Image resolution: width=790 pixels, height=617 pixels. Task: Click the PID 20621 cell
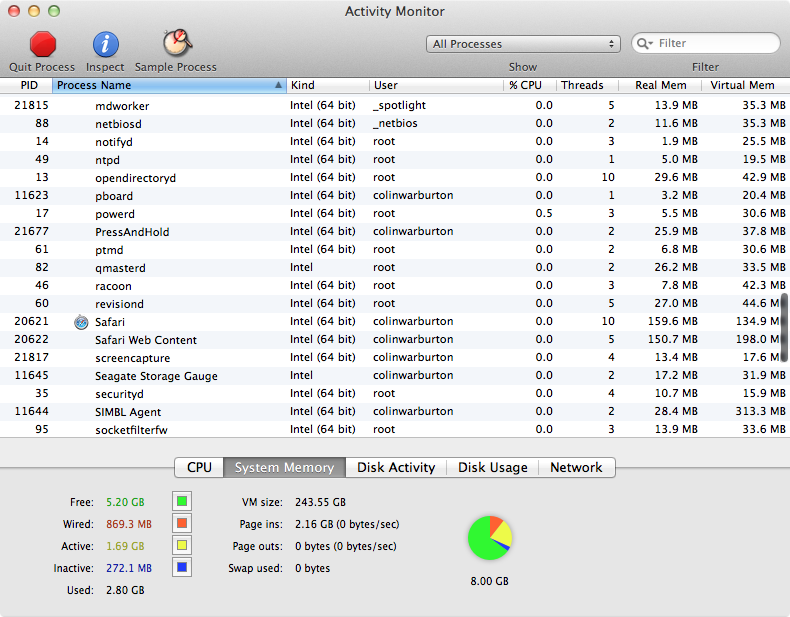pyautogui.click(x=31, y=321)
